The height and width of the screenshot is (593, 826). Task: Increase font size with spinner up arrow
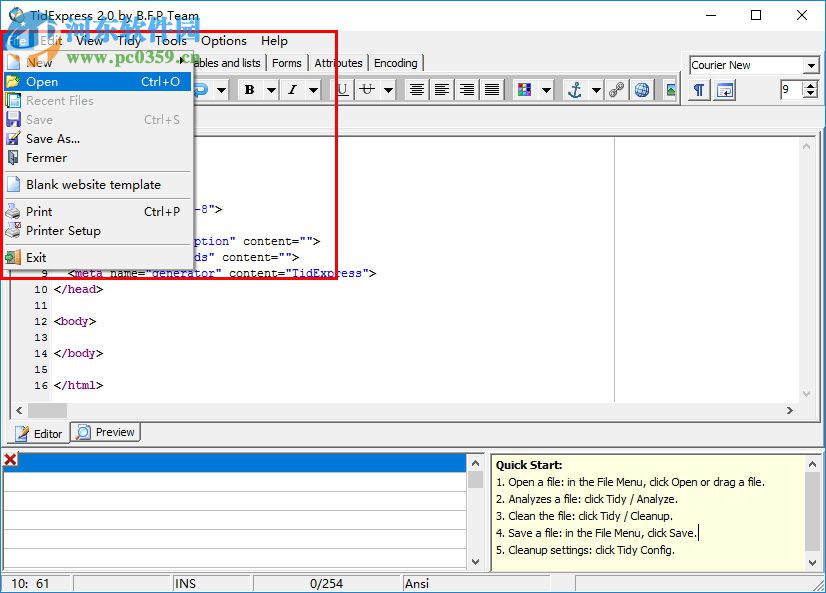(811, 85)
